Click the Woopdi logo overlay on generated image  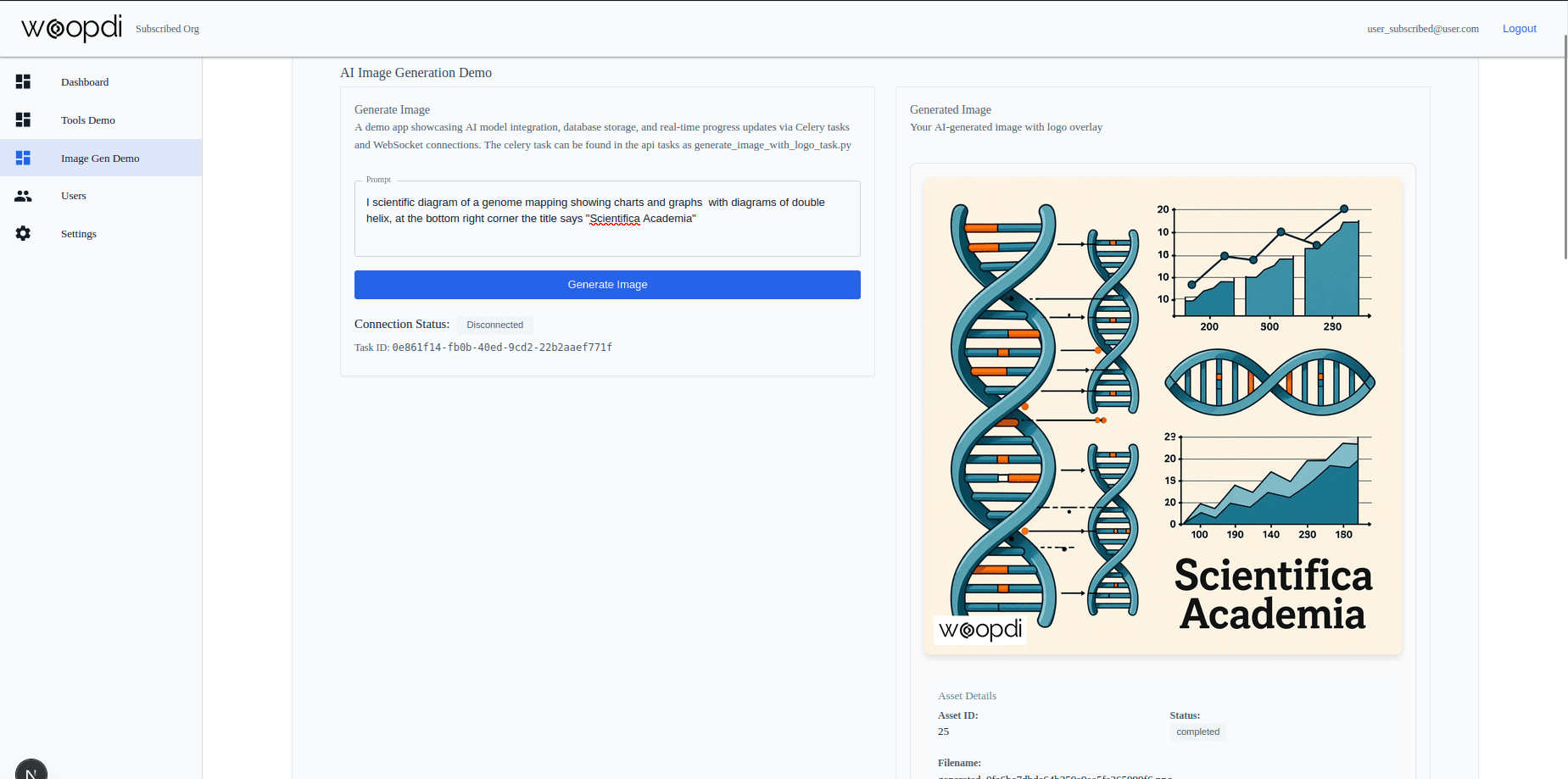[979, 630]
